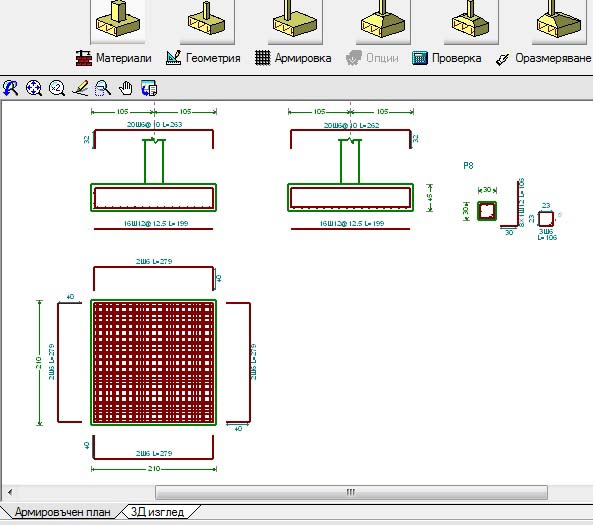This screenshot has width=595, height=525.
Task: Click the left 16Ш12@ 12.5 L=199 label
Action: (156, 223)
